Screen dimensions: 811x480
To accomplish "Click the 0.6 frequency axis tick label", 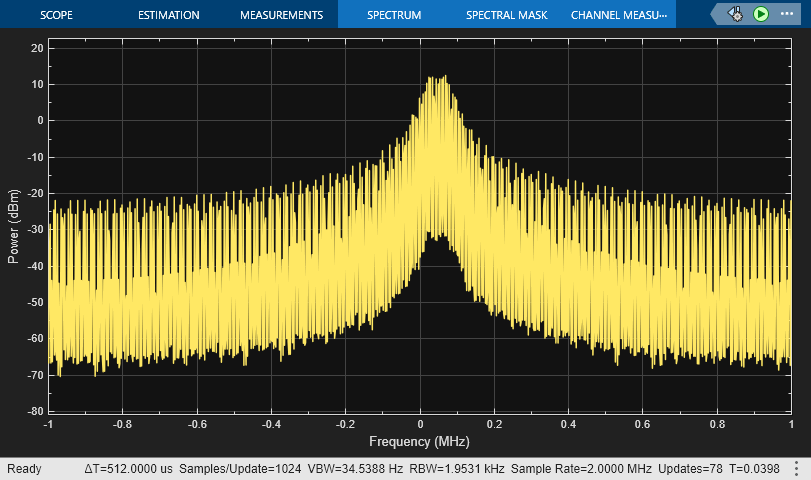I will click(x=642, y=424).
